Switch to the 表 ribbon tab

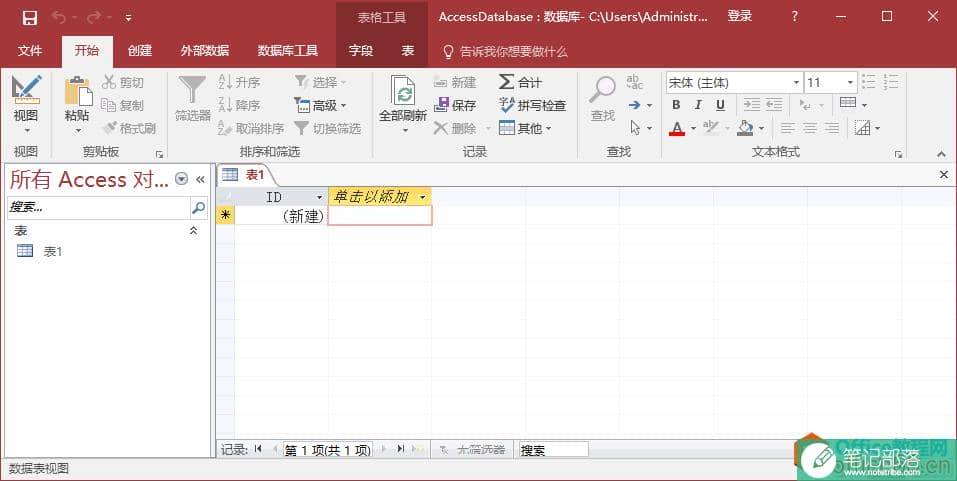click(x=408, y=51)
